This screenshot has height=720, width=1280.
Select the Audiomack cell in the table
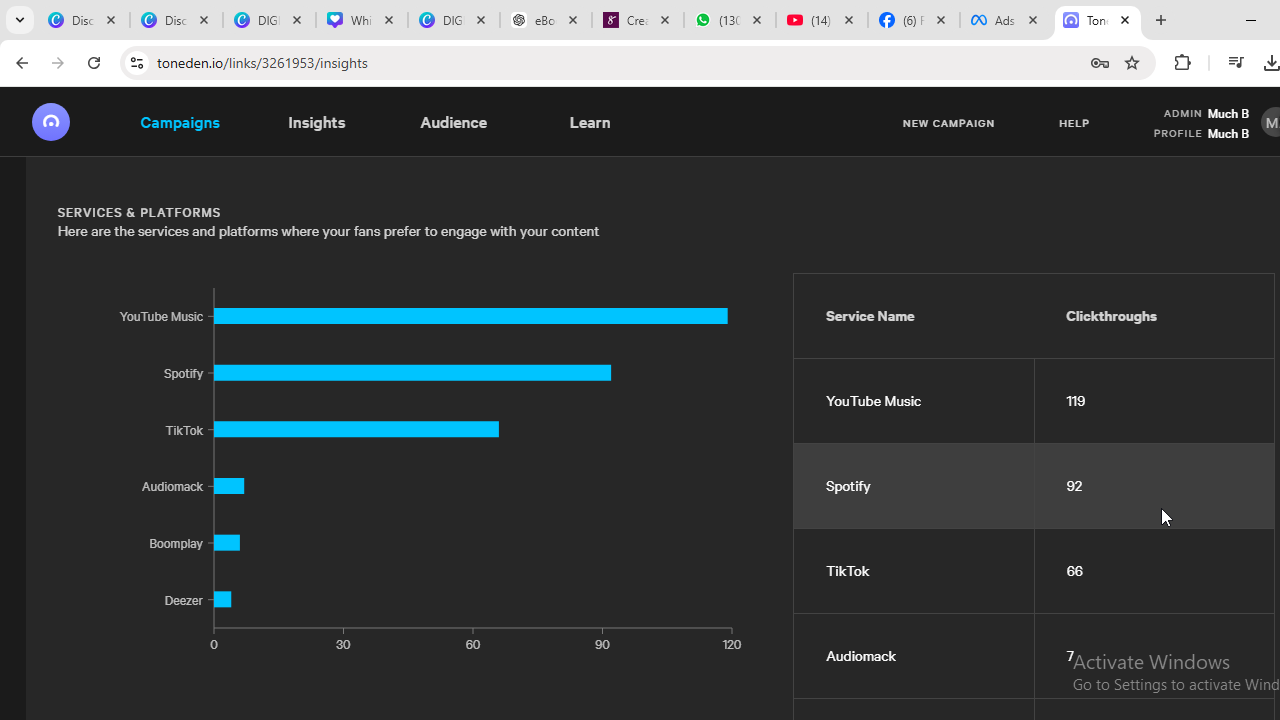point(914,656)
